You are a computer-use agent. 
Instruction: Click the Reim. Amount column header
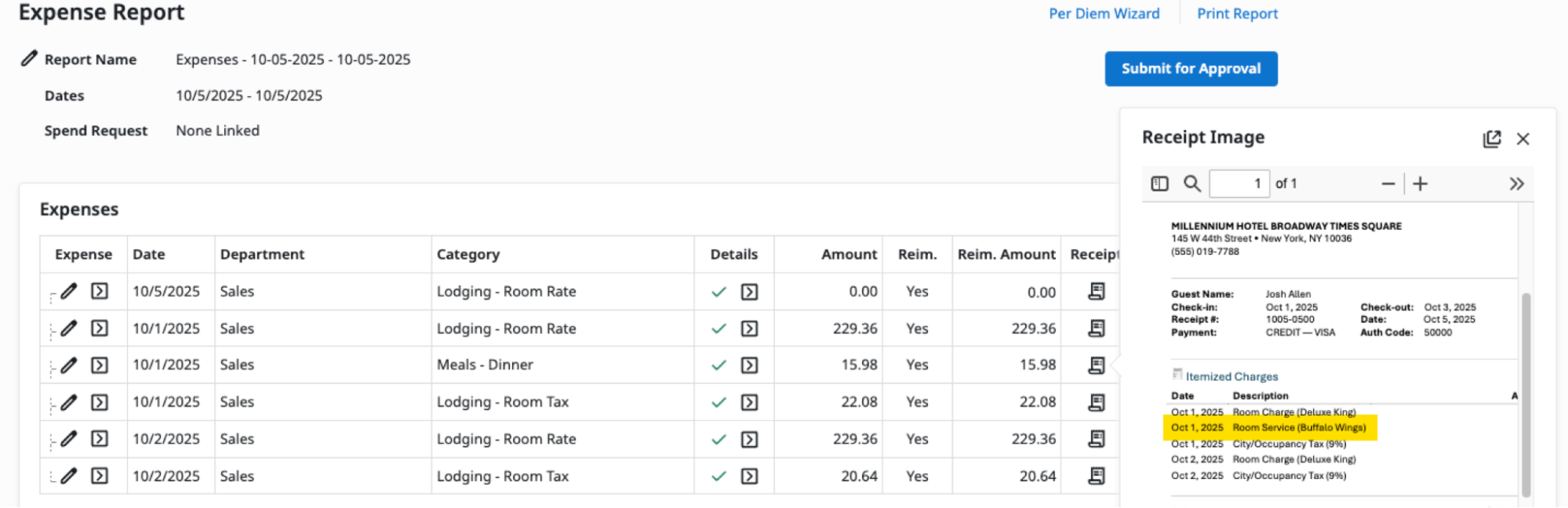[1006, 254]
